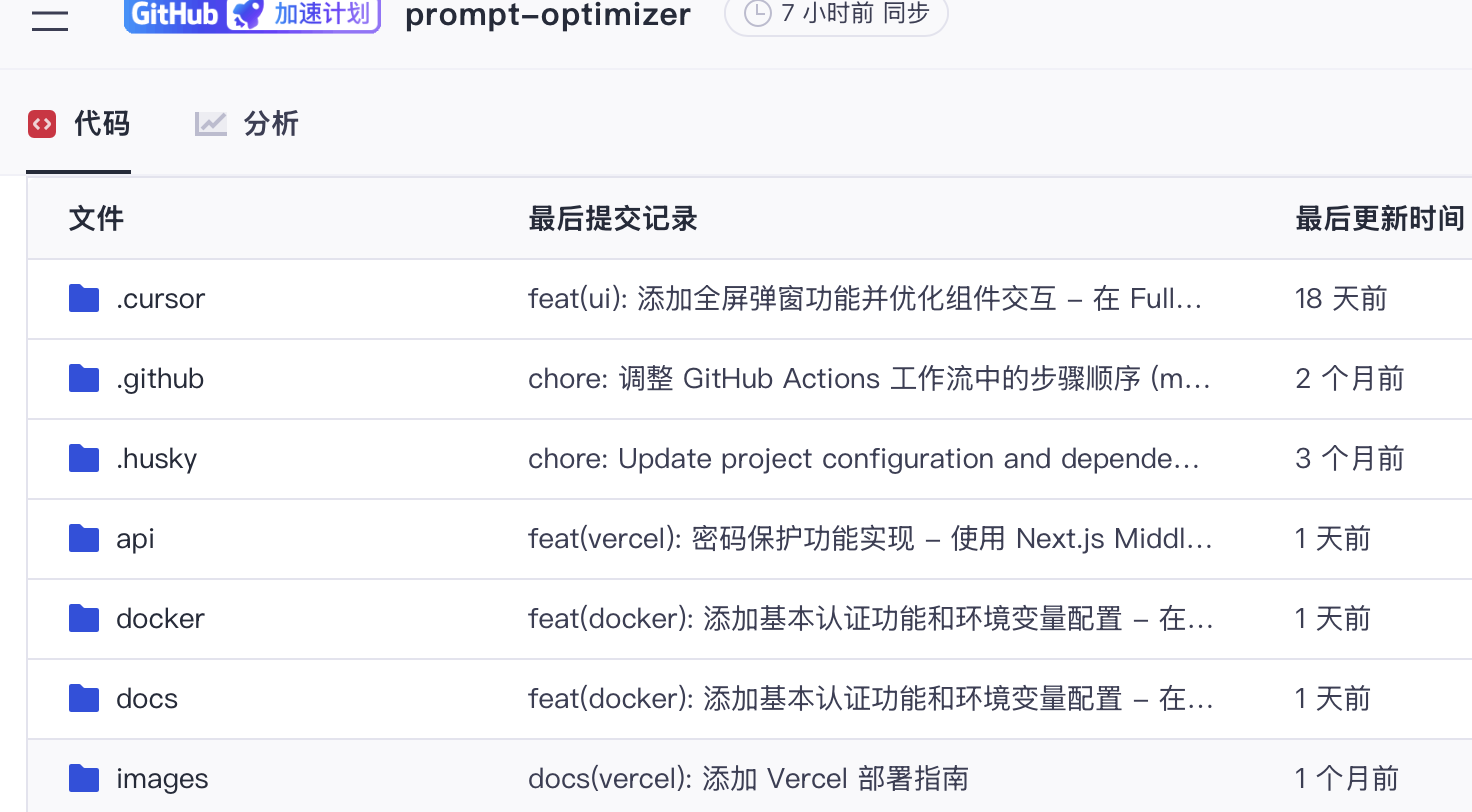Open the images folder icon
1472x812 pixels.
(84, 778)
